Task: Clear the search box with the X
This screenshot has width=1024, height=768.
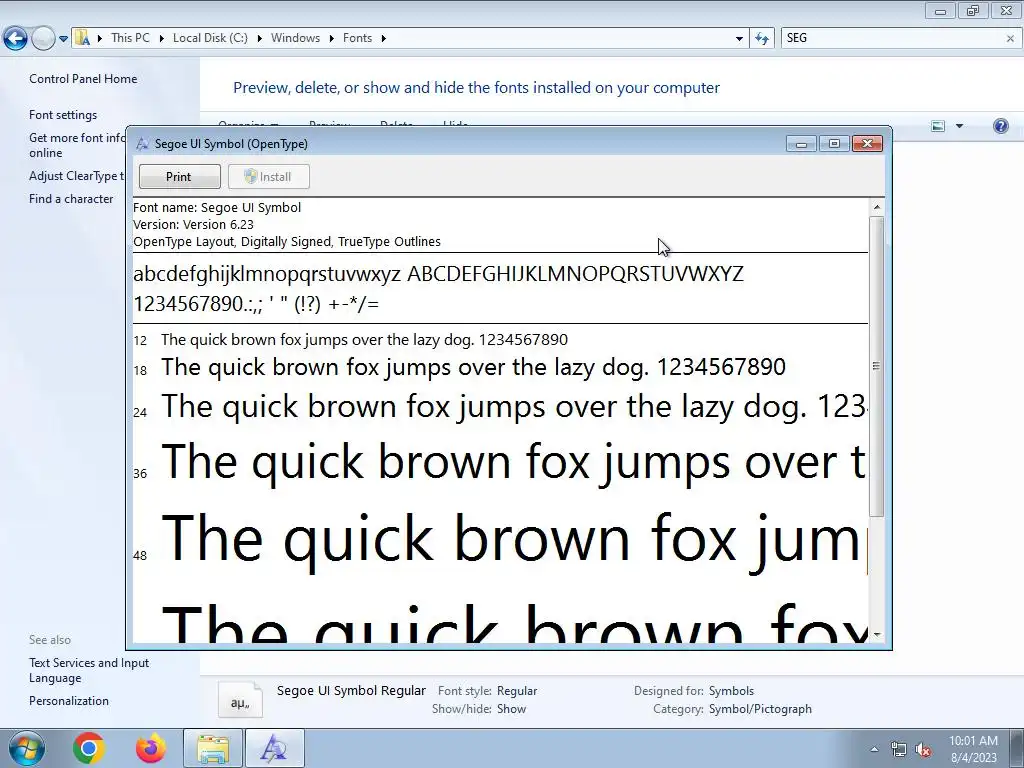Action: click(1010, 39)
